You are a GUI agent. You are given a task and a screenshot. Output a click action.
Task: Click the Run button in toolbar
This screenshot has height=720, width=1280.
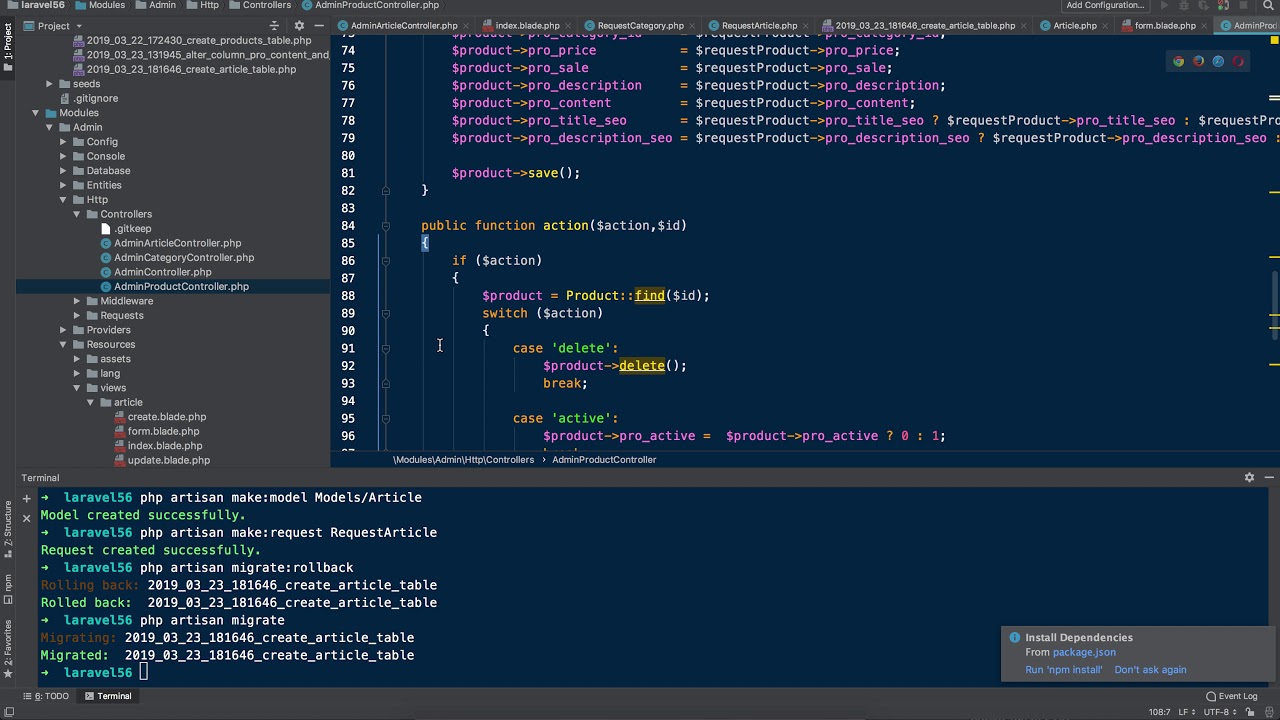point(1164,5)
